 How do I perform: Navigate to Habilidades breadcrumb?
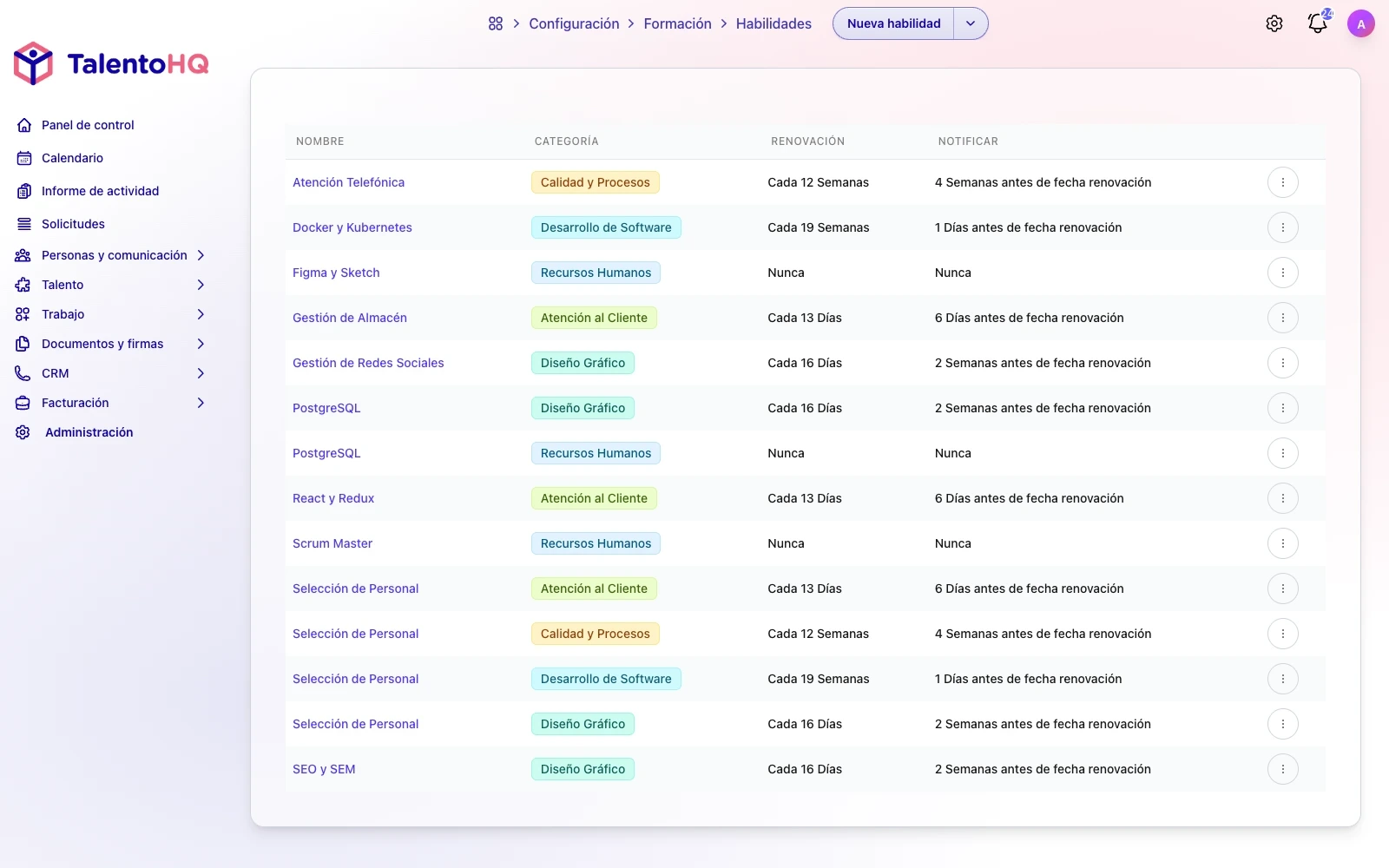tap(773, 23)
